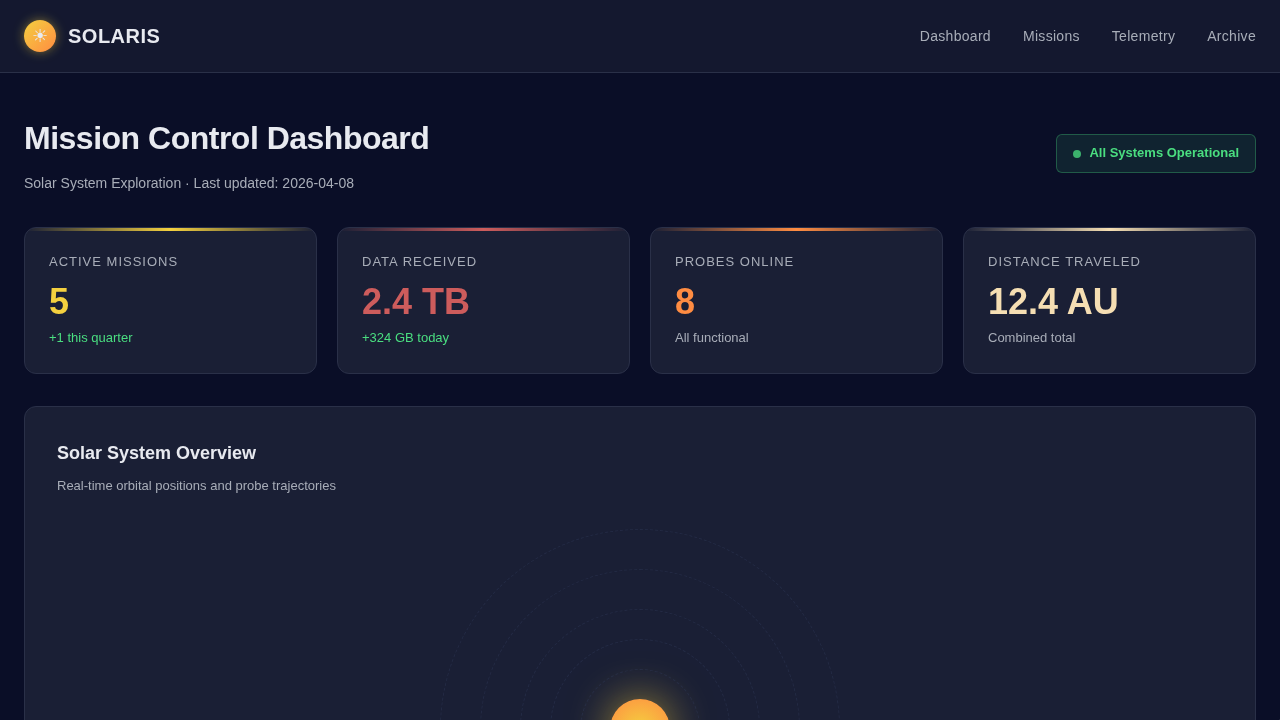Click the +324 GB today indicator
This screenshot has height=720, width=1280.
pos(405,338)
